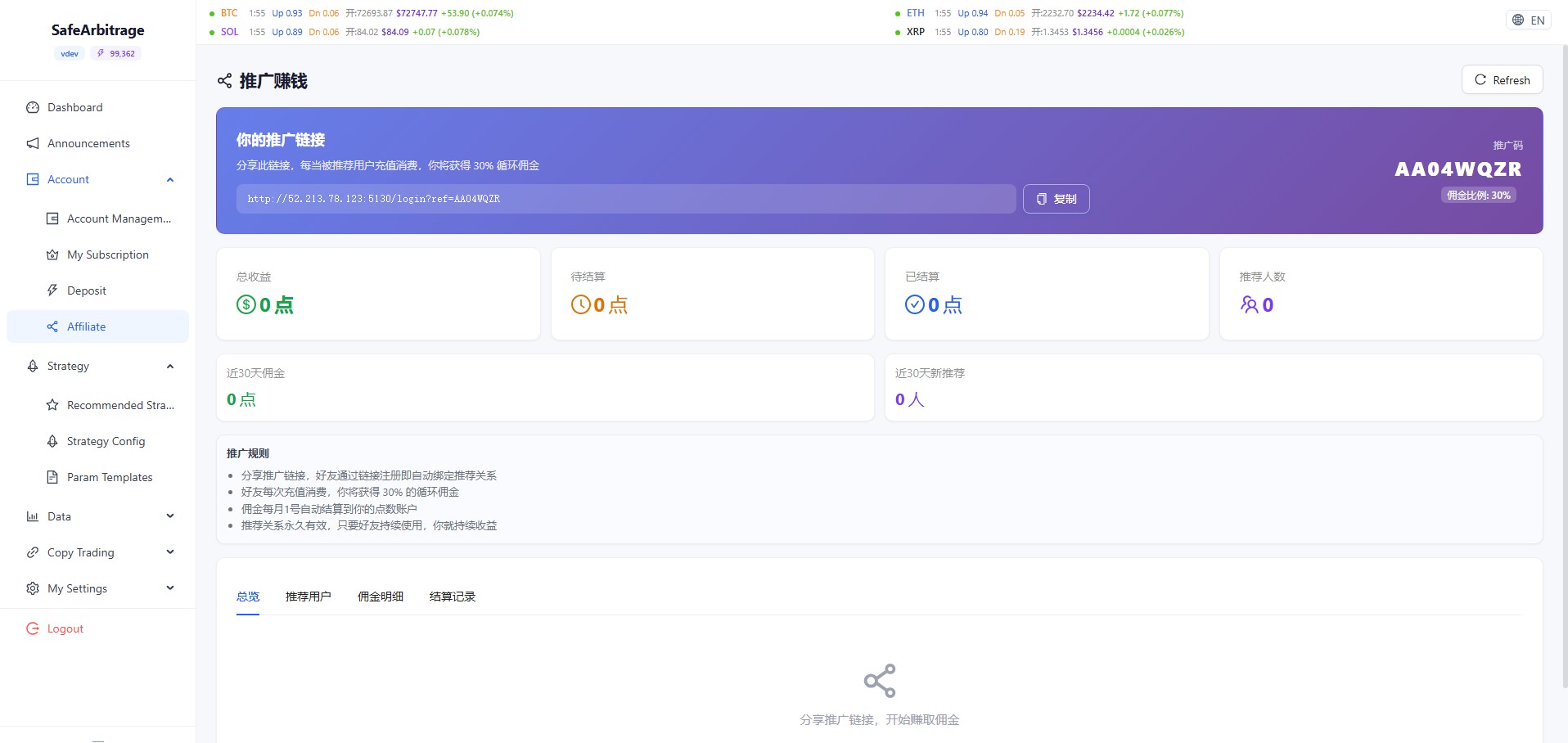Open Strategy Config bell icon
Image resolution: width=1568 pixels, height=743 pixels.
coord(52,441)
